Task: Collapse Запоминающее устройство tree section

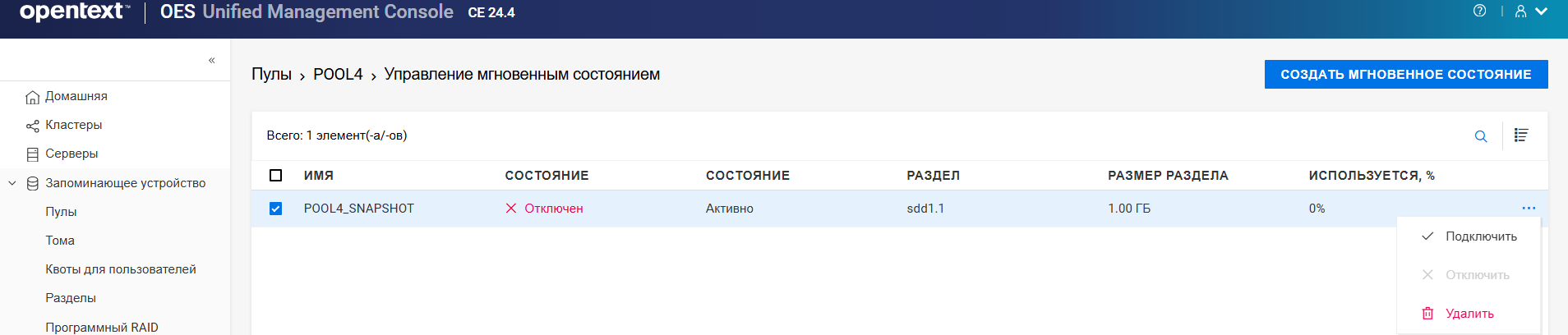Action: tap(12, 183)
